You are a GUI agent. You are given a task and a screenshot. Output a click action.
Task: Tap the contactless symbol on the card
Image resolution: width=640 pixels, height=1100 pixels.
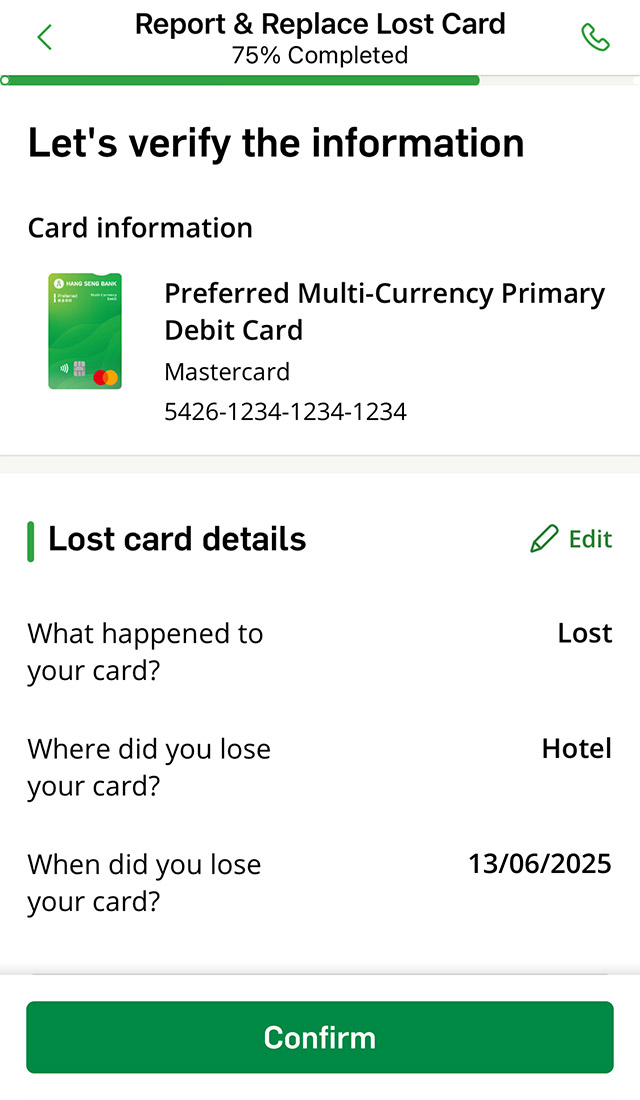pyautogui.click(x=64, y=368)
